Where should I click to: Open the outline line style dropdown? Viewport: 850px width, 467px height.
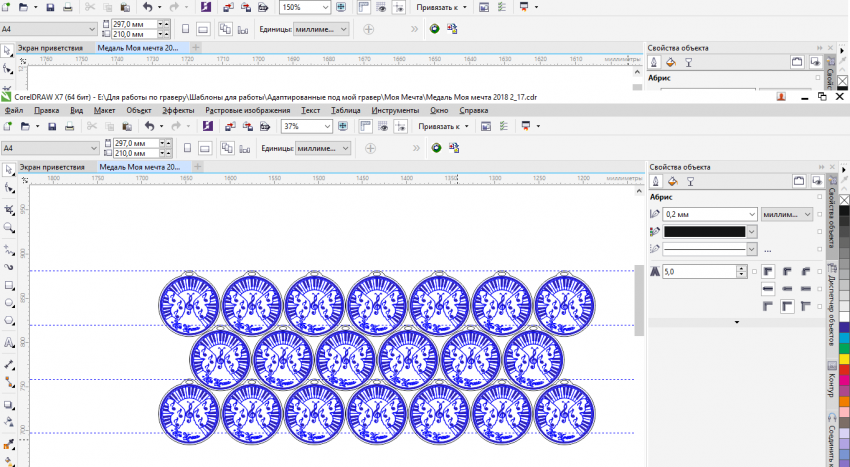click(x=750, y=248)
